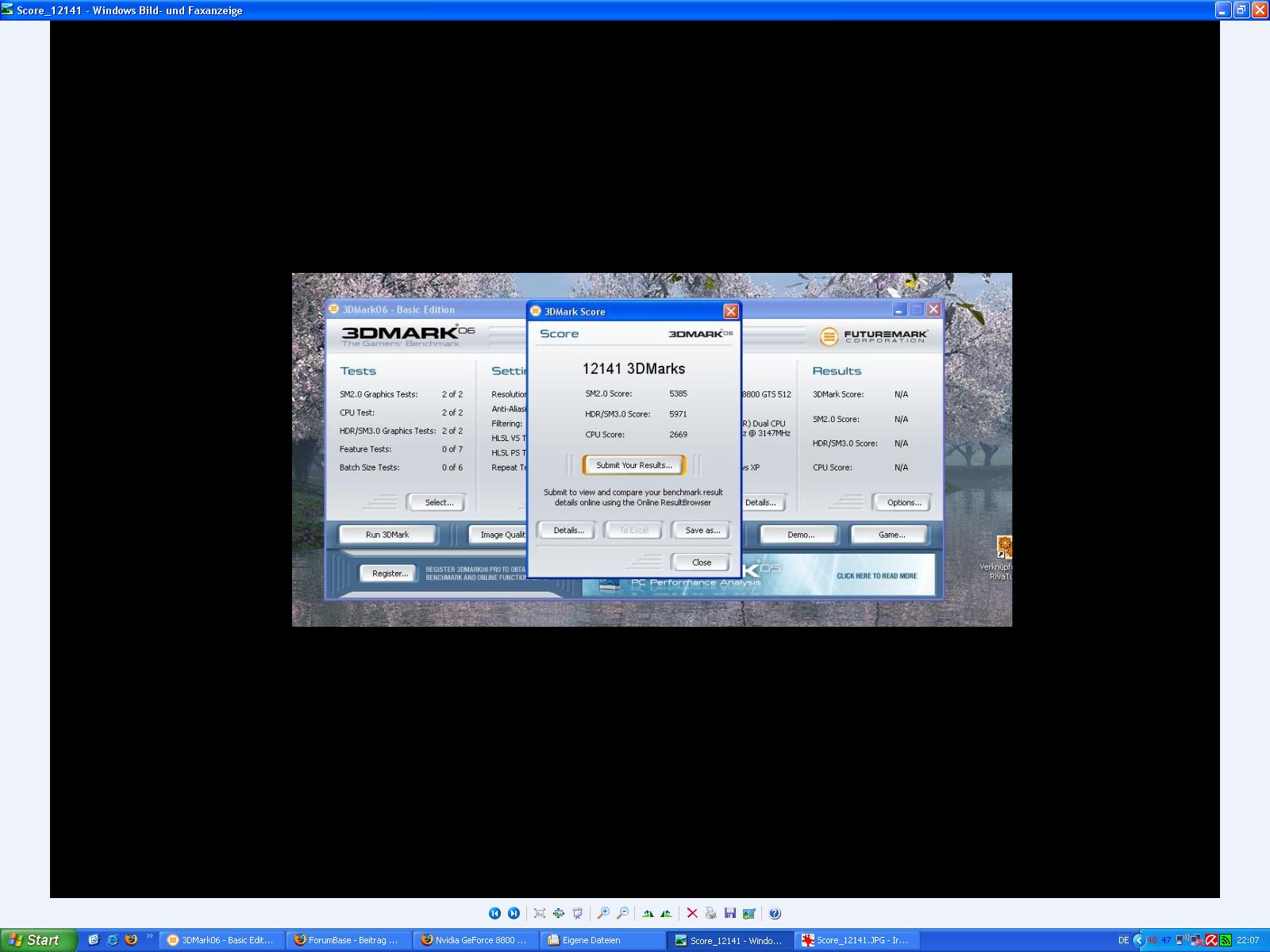Go to the next image
The image size is (1270, 952).
514,913
